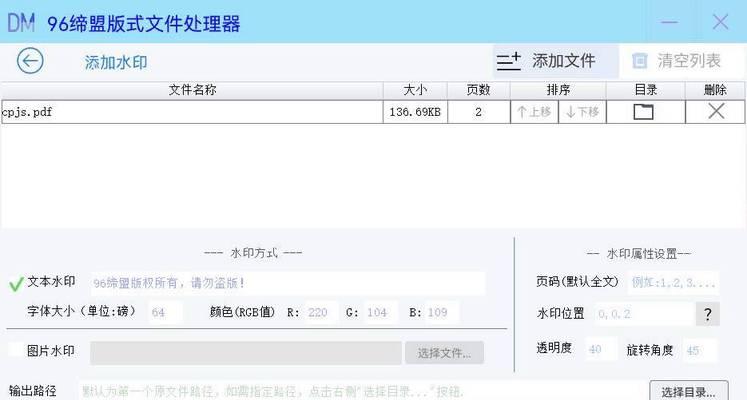Click the font size field showing 64
The image size is (747, 400).
click(x=165, y=312)
